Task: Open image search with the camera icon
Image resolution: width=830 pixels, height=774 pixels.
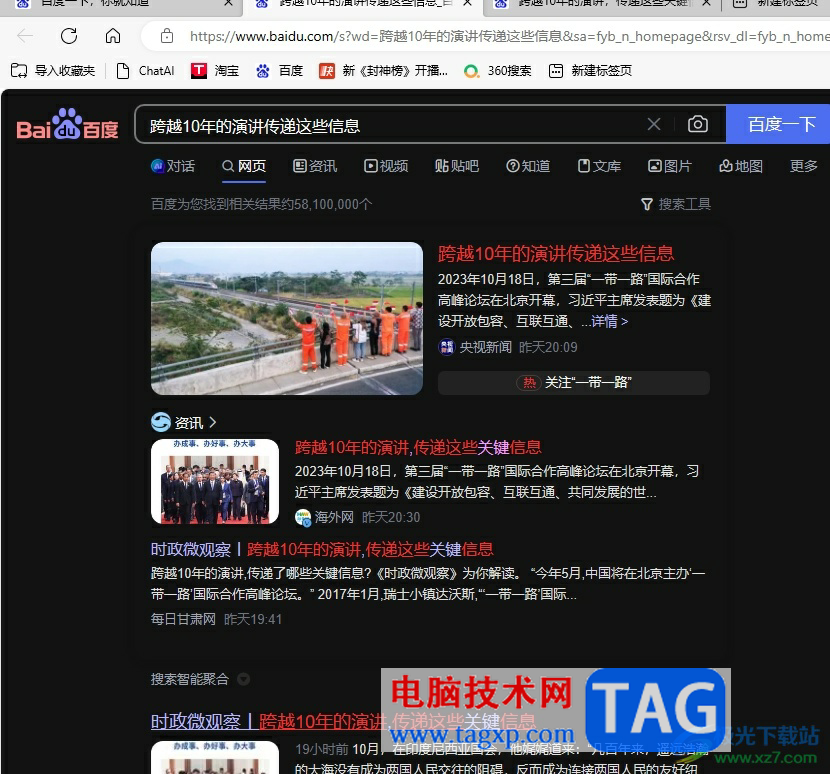Action: (x=698, y=124)
